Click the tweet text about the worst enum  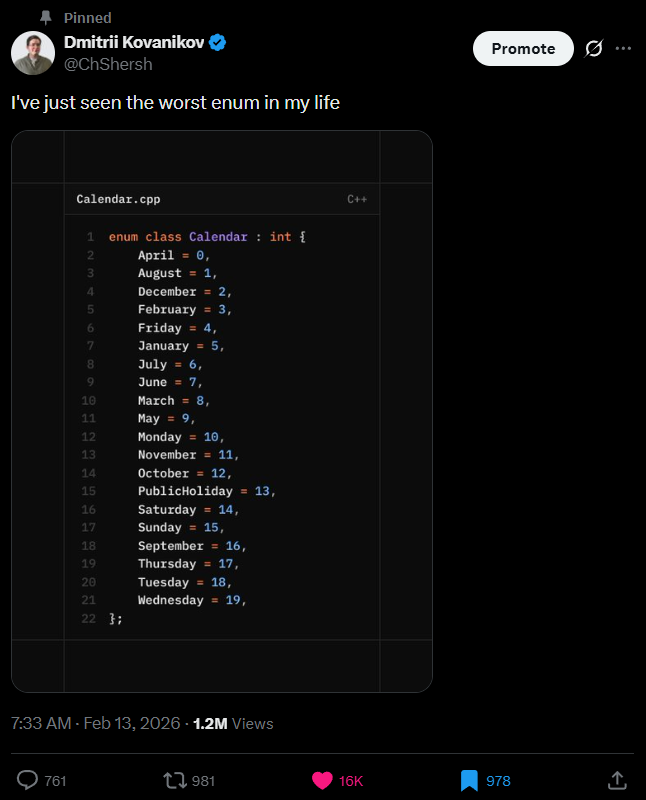coord(176,103)
